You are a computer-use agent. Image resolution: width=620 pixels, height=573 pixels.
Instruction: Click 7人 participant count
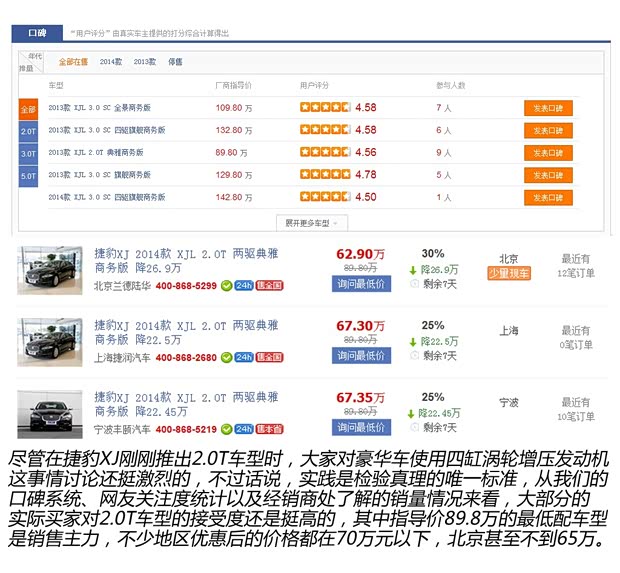tap(444, 108)
